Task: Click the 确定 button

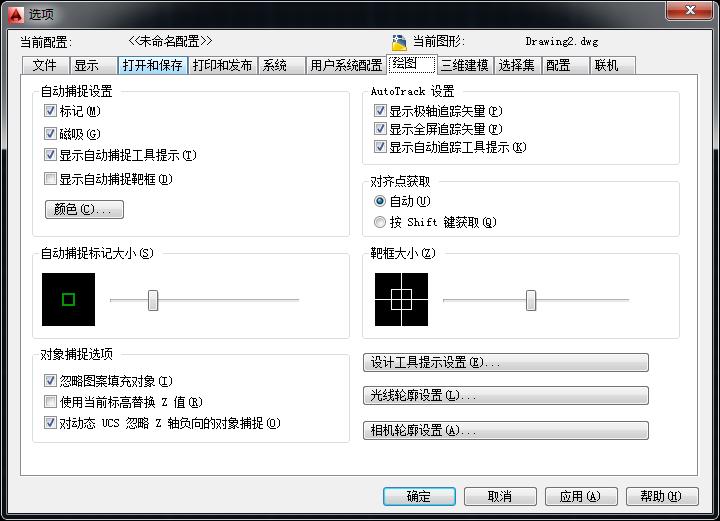Action: point(419,496)
